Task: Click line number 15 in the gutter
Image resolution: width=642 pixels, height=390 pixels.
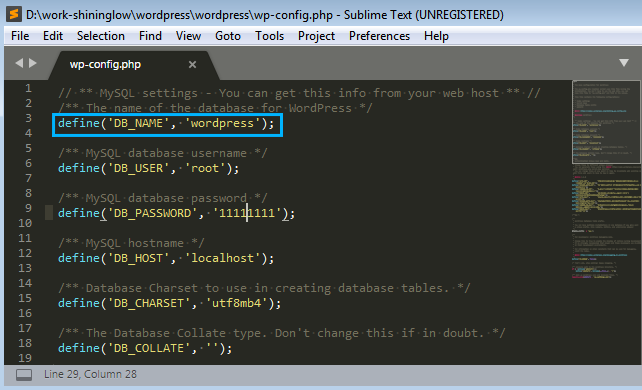Action: [x=25, y=298]
